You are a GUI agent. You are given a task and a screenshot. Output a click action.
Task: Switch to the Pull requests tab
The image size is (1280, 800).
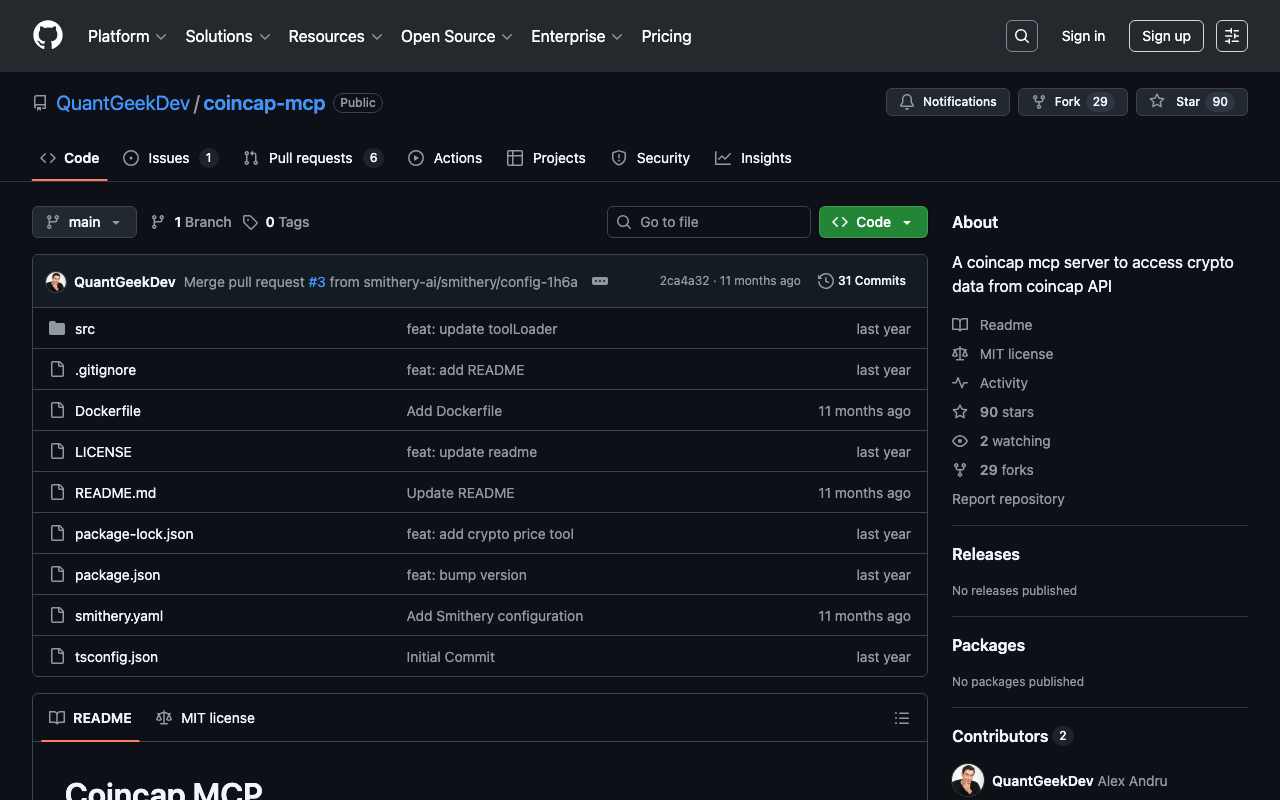pyautogui.click(x=310, y=158)
